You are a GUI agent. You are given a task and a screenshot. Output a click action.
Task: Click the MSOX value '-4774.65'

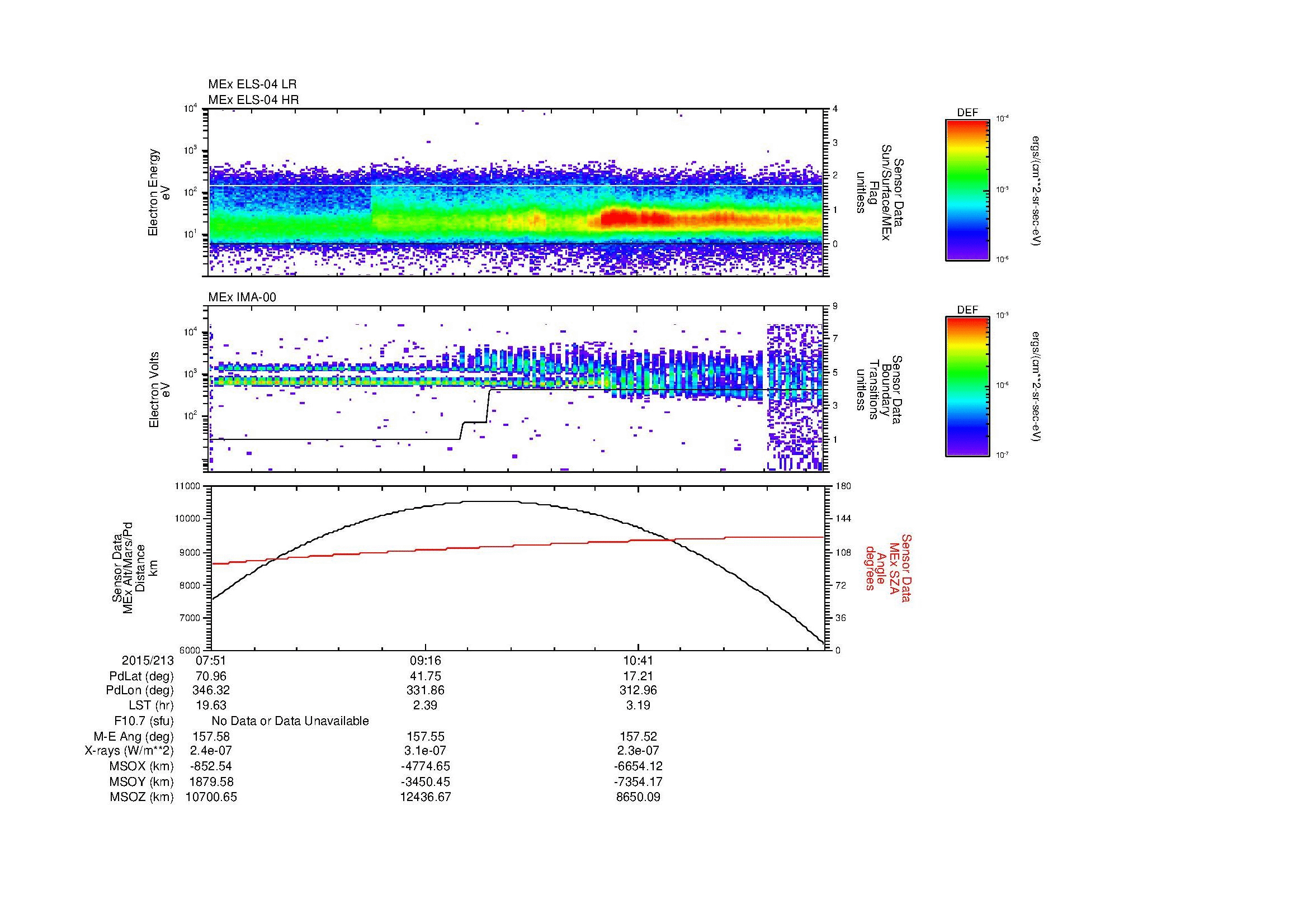425,766
